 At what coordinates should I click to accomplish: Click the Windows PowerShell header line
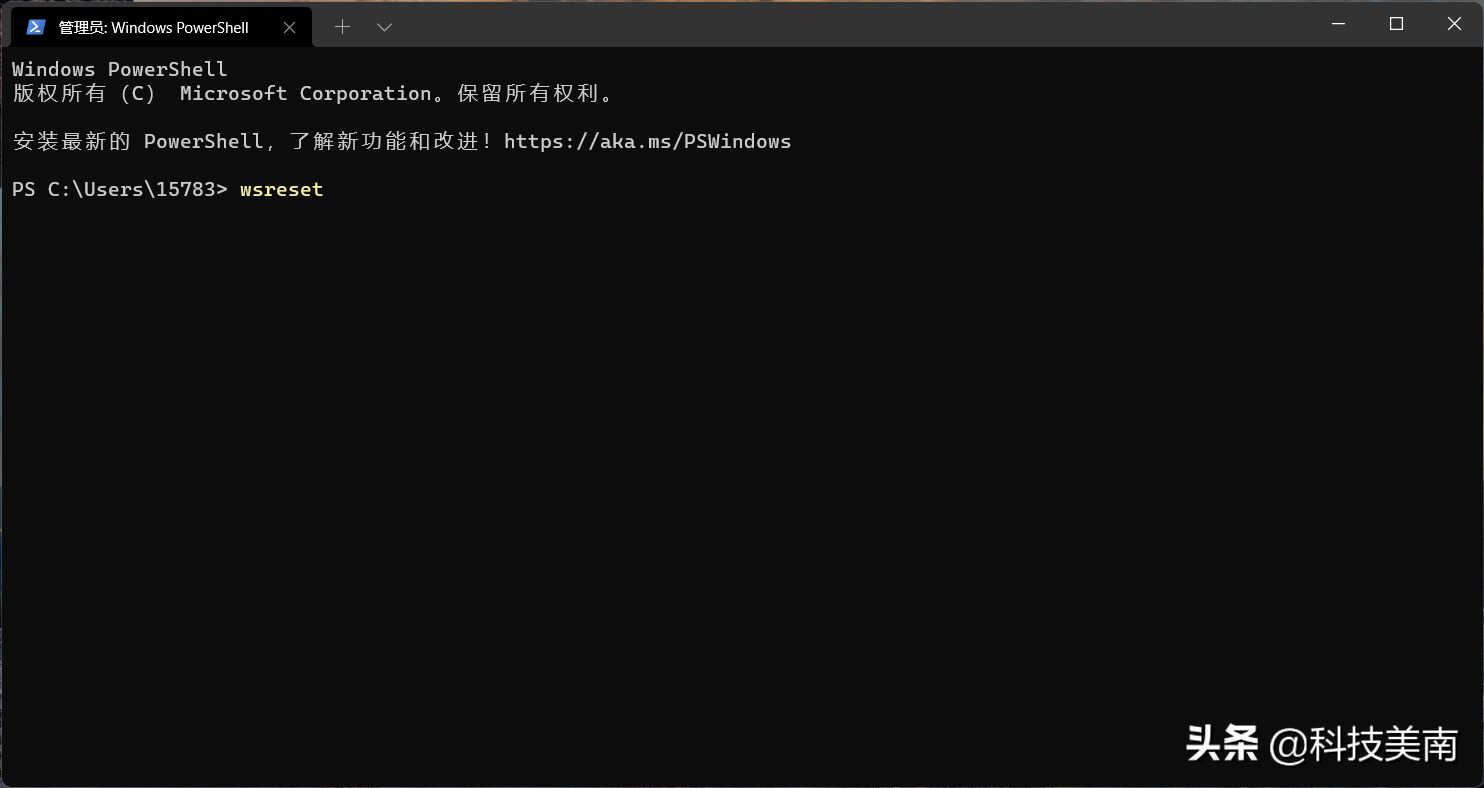(x=120, y=69)
